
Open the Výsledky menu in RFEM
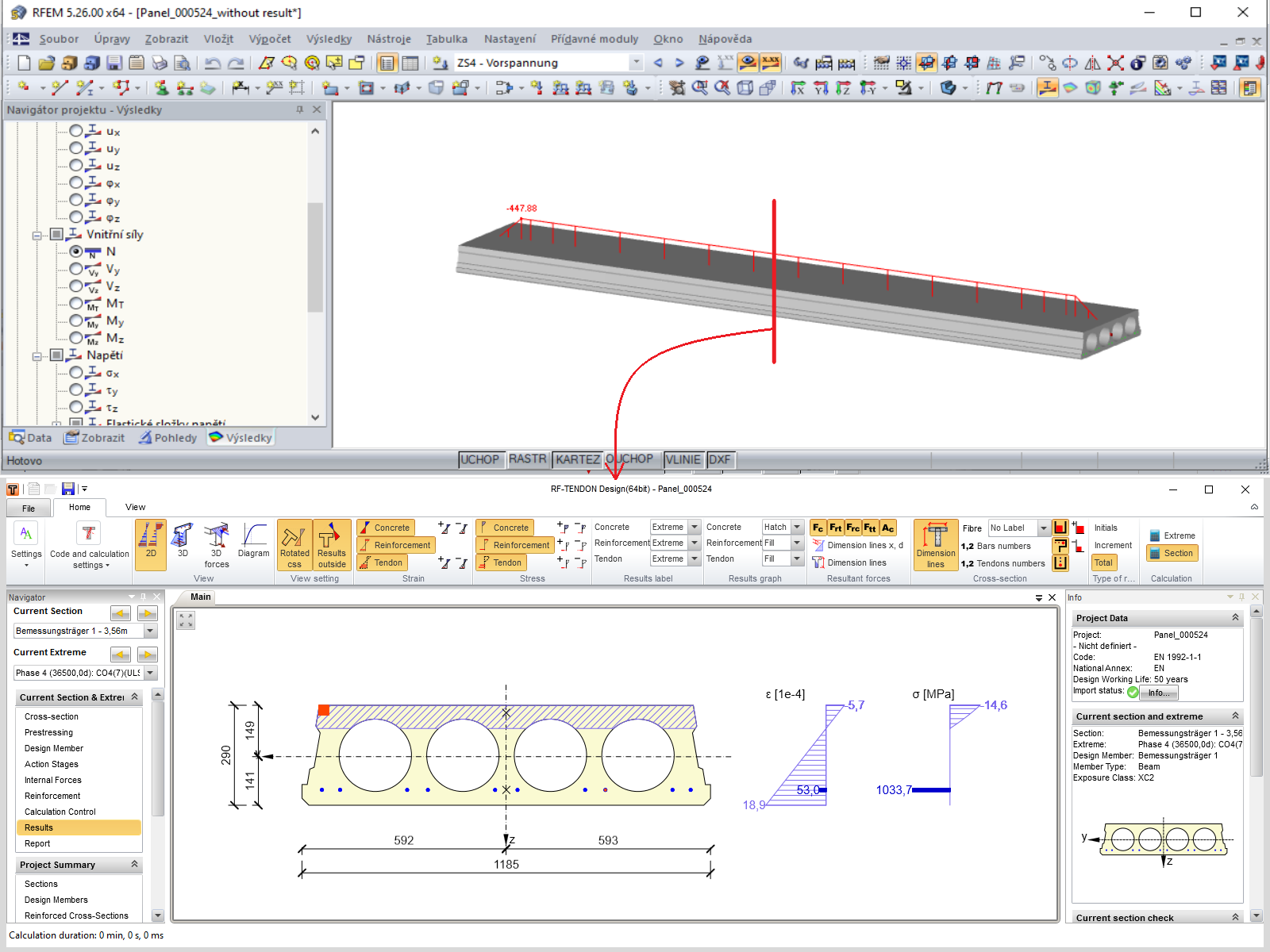pos(329,39)
